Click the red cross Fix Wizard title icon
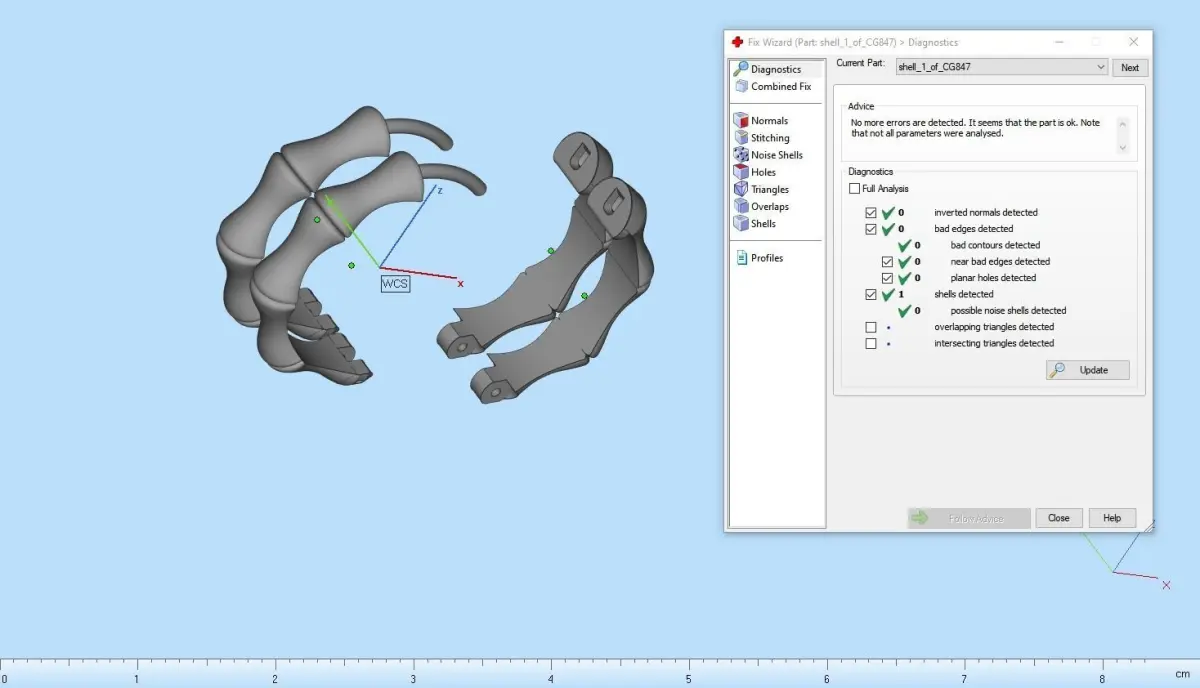The width and height of the screenshot is (1200, 688). [737, 42]
